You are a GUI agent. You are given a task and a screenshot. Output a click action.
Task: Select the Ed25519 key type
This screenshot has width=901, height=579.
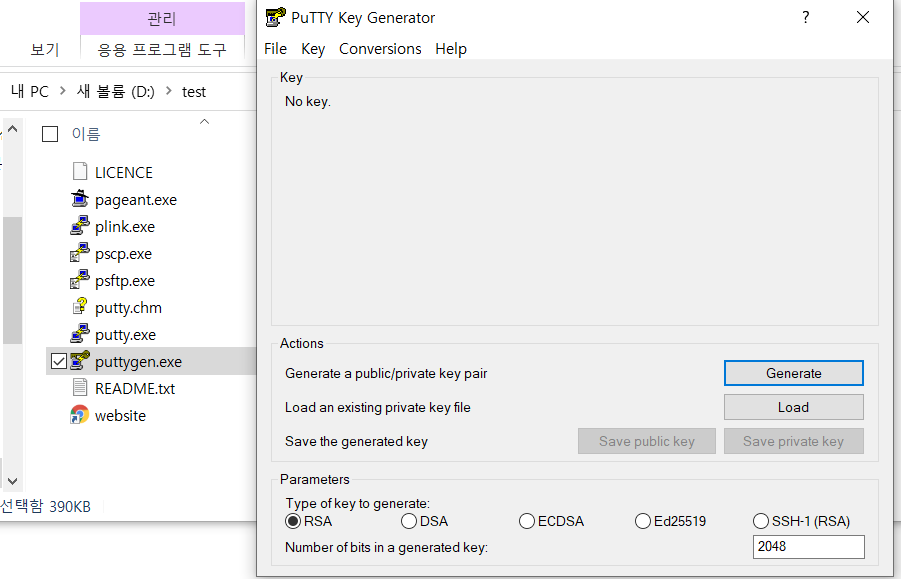point(642,521)
